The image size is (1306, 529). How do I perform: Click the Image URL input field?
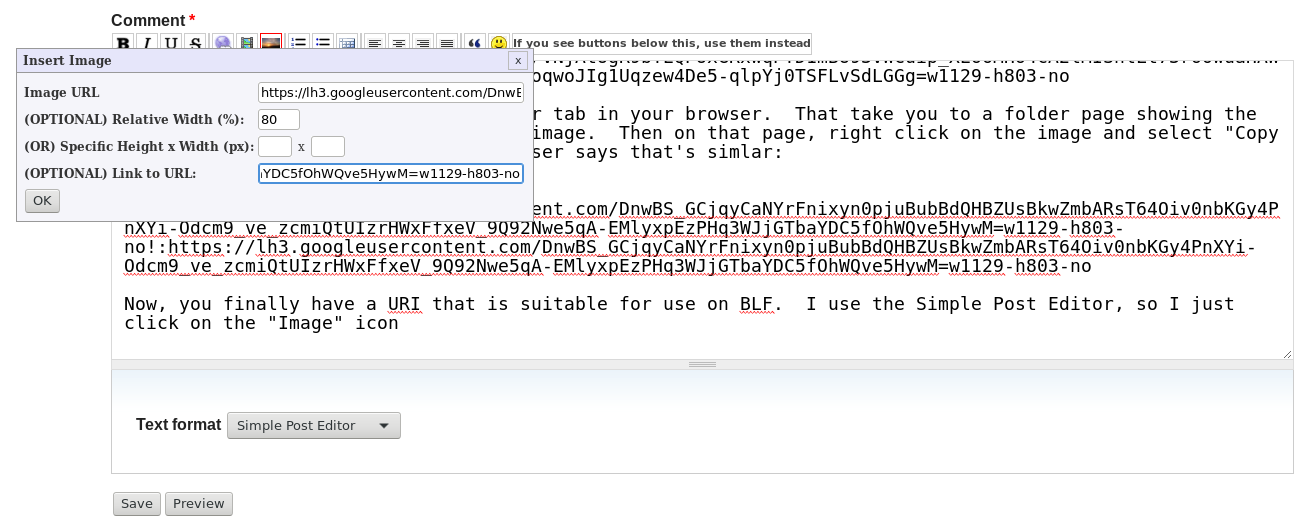(391, 93)
